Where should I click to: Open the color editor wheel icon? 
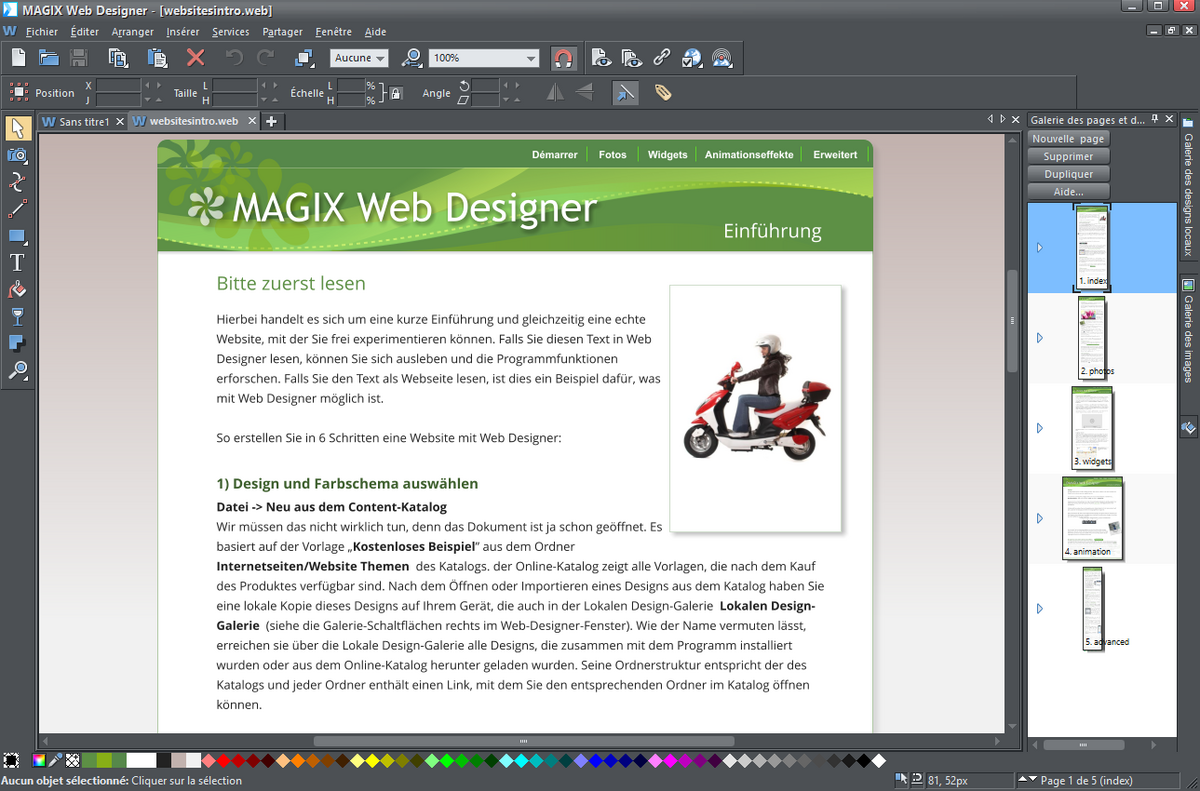click(39, 761)
